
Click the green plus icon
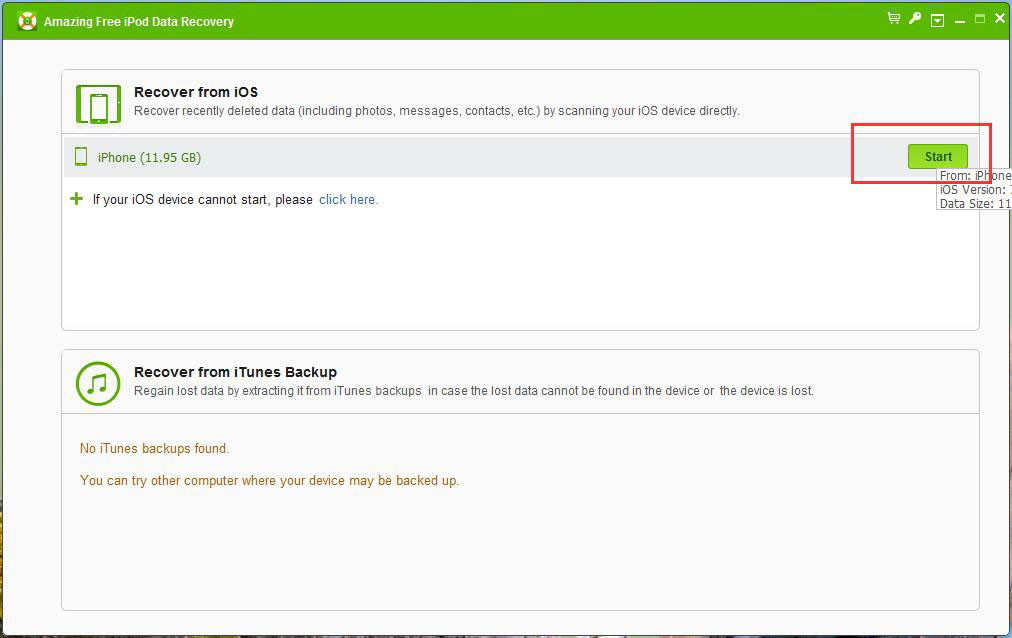(x=76, y=199)
